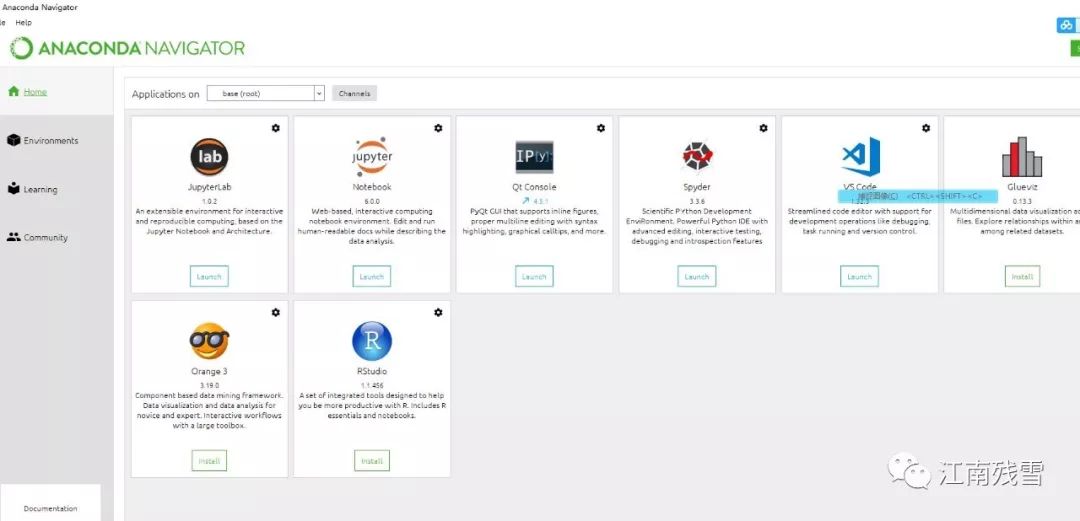Install Orange 3
The image size is (1080, 521).
coord(209,460)
